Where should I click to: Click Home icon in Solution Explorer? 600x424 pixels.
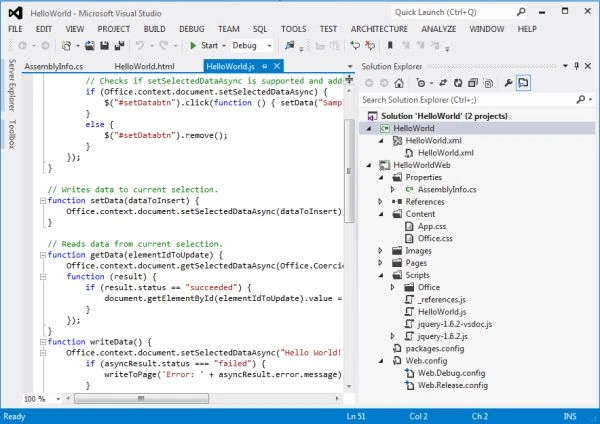[399, 83]
